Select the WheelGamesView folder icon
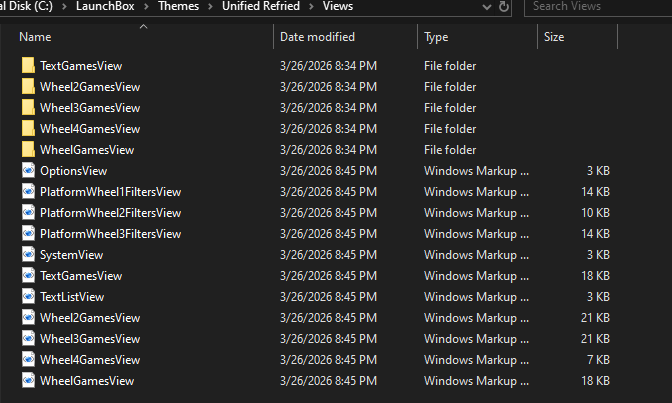The image size is (672, 403). [28, 150]
